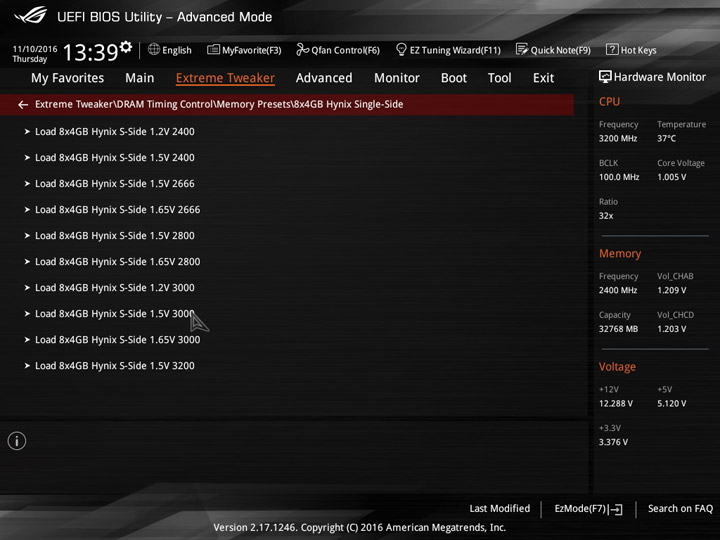Expand arrow for 1.65V 2800 preset
Viewport: 720px width, 540px height.
27,262
